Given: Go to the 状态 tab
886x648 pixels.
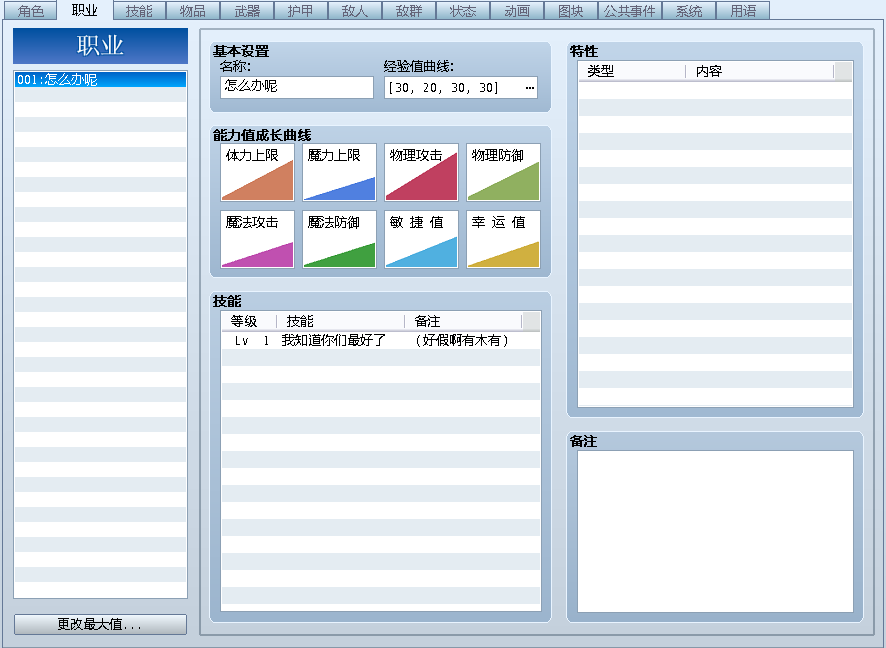Looking at the screenshot, I should [463, 11].
